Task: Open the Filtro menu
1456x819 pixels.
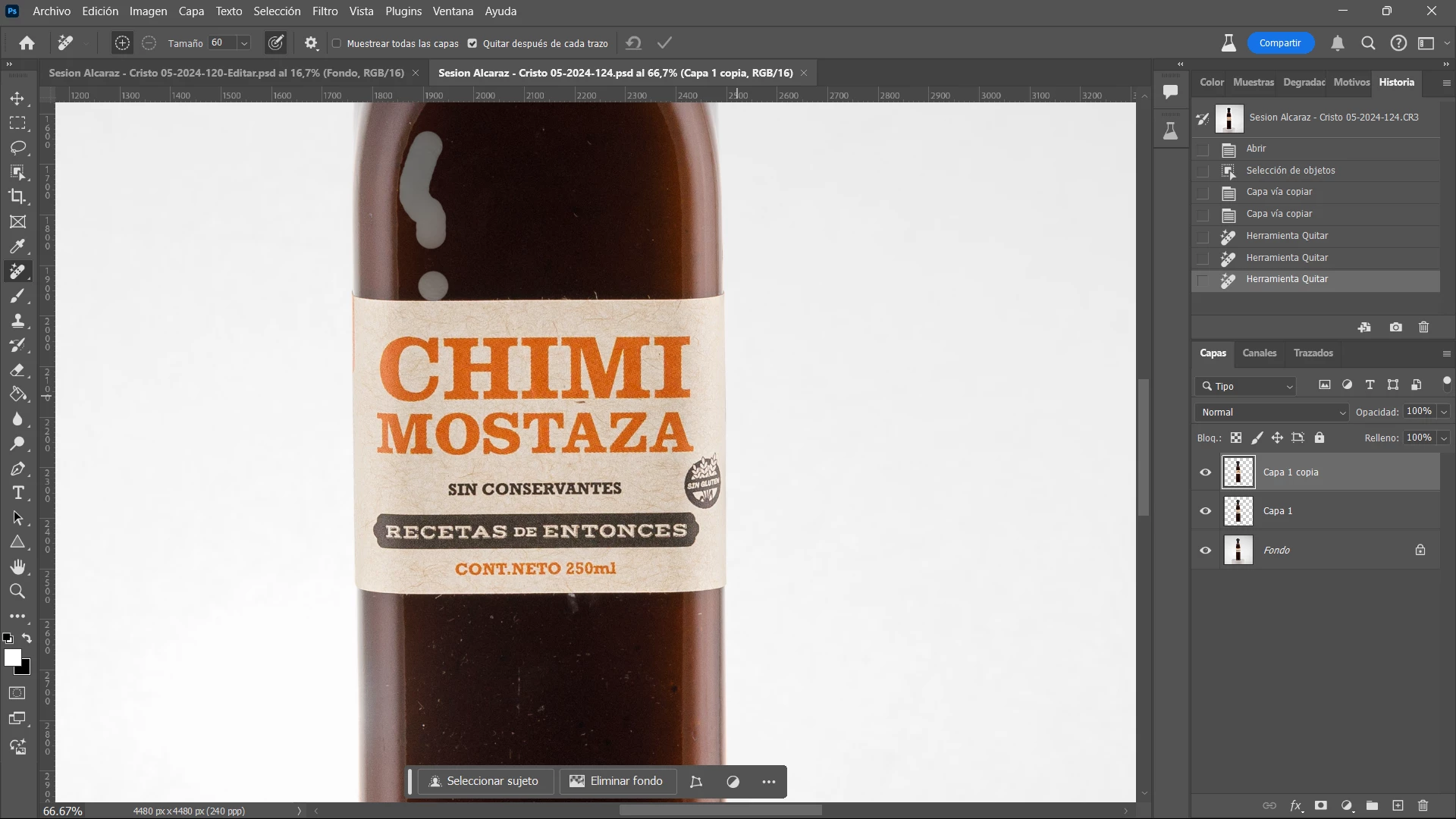Action: pyautogui.click(x=325, y=11)
